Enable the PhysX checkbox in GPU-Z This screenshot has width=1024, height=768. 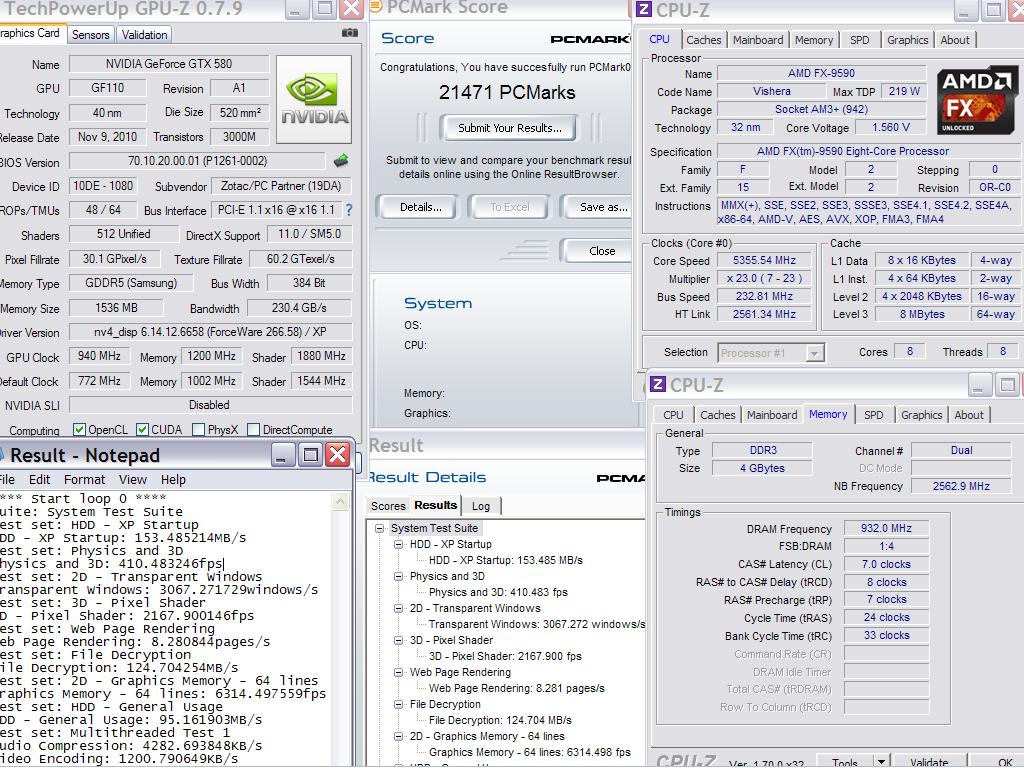point(199,429)
